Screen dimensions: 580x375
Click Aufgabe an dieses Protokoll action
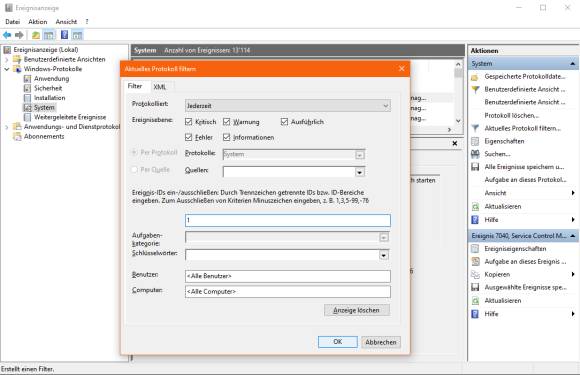pos(525,180)
